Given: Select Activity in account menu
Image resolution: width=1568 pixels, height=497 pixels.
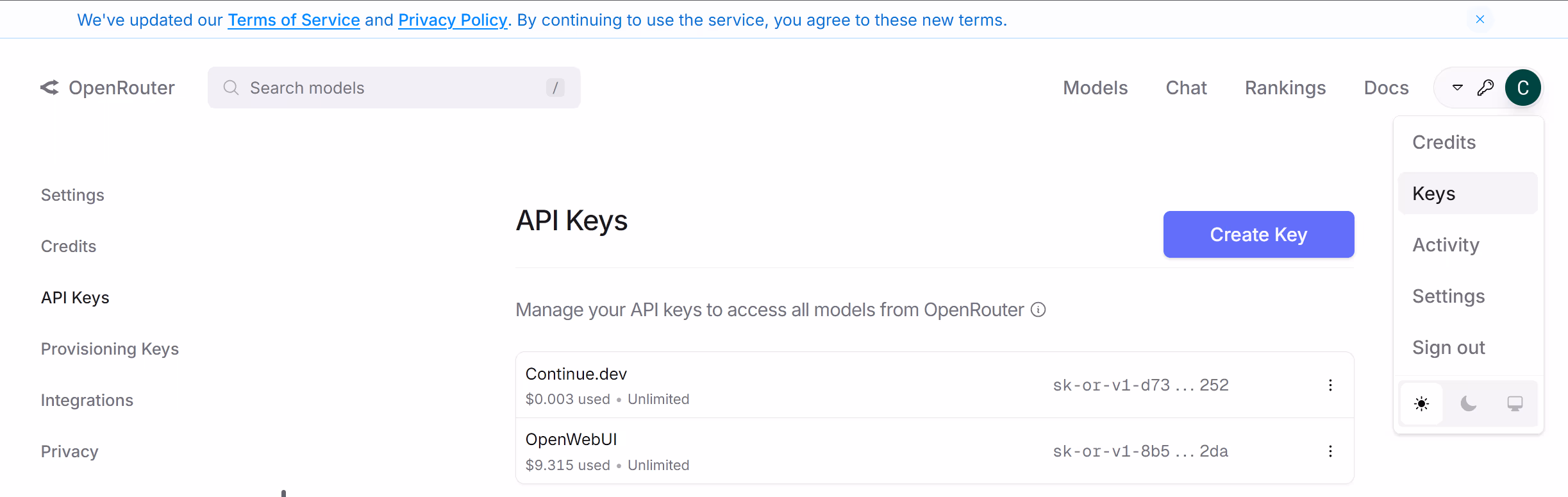Looking at the screenshot, I should [1446, 245].
